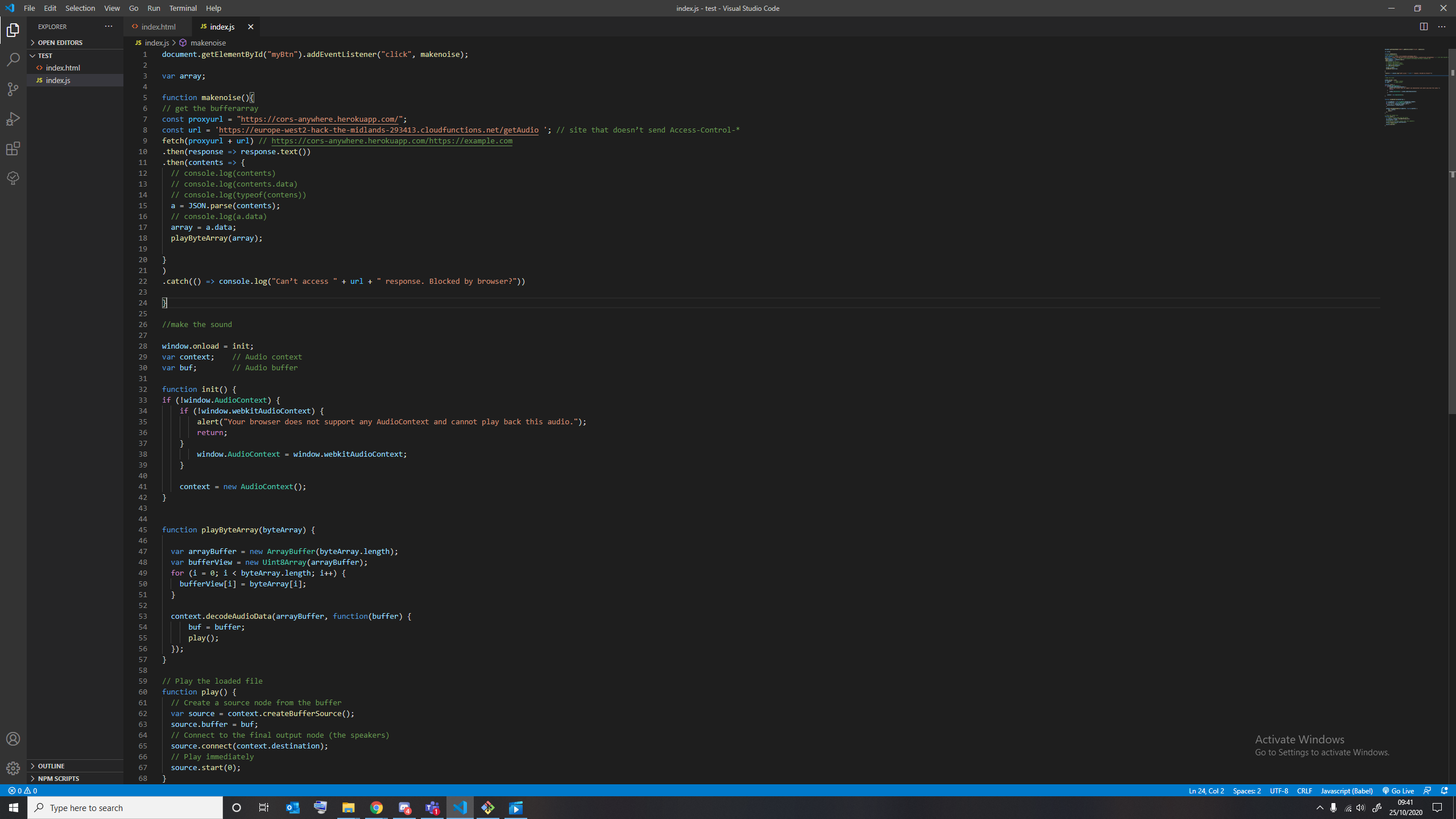This screenshot has width=1456, height=819.
Task: Select index.html in the file tree
Action: [63, 68]
